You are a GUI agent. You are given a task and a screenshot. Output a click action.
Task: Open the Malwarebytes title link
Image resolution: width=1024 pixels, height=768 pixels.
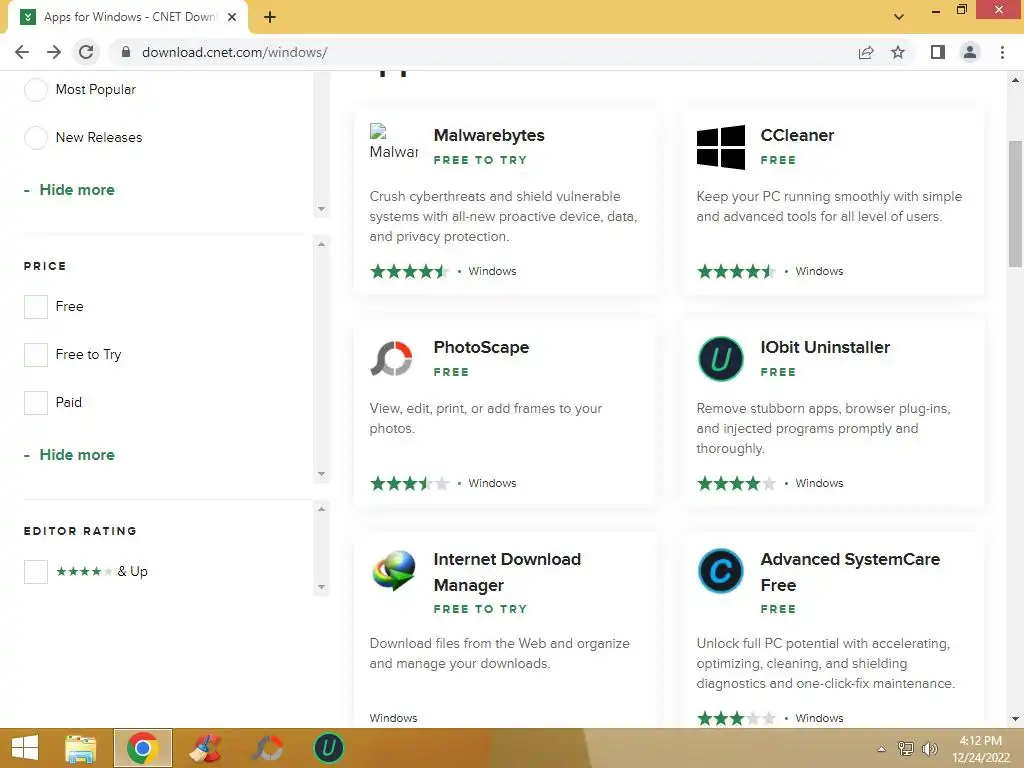pos(489,135)
